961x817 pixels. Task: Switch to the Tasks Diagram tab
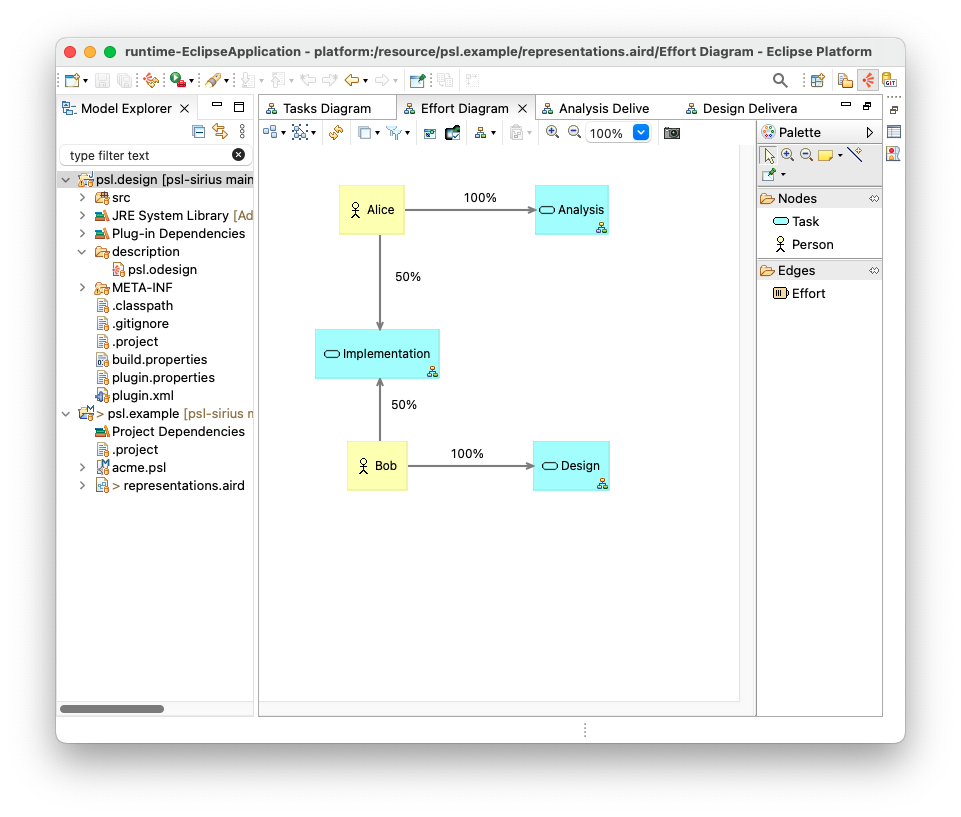(x=326, y=108)
